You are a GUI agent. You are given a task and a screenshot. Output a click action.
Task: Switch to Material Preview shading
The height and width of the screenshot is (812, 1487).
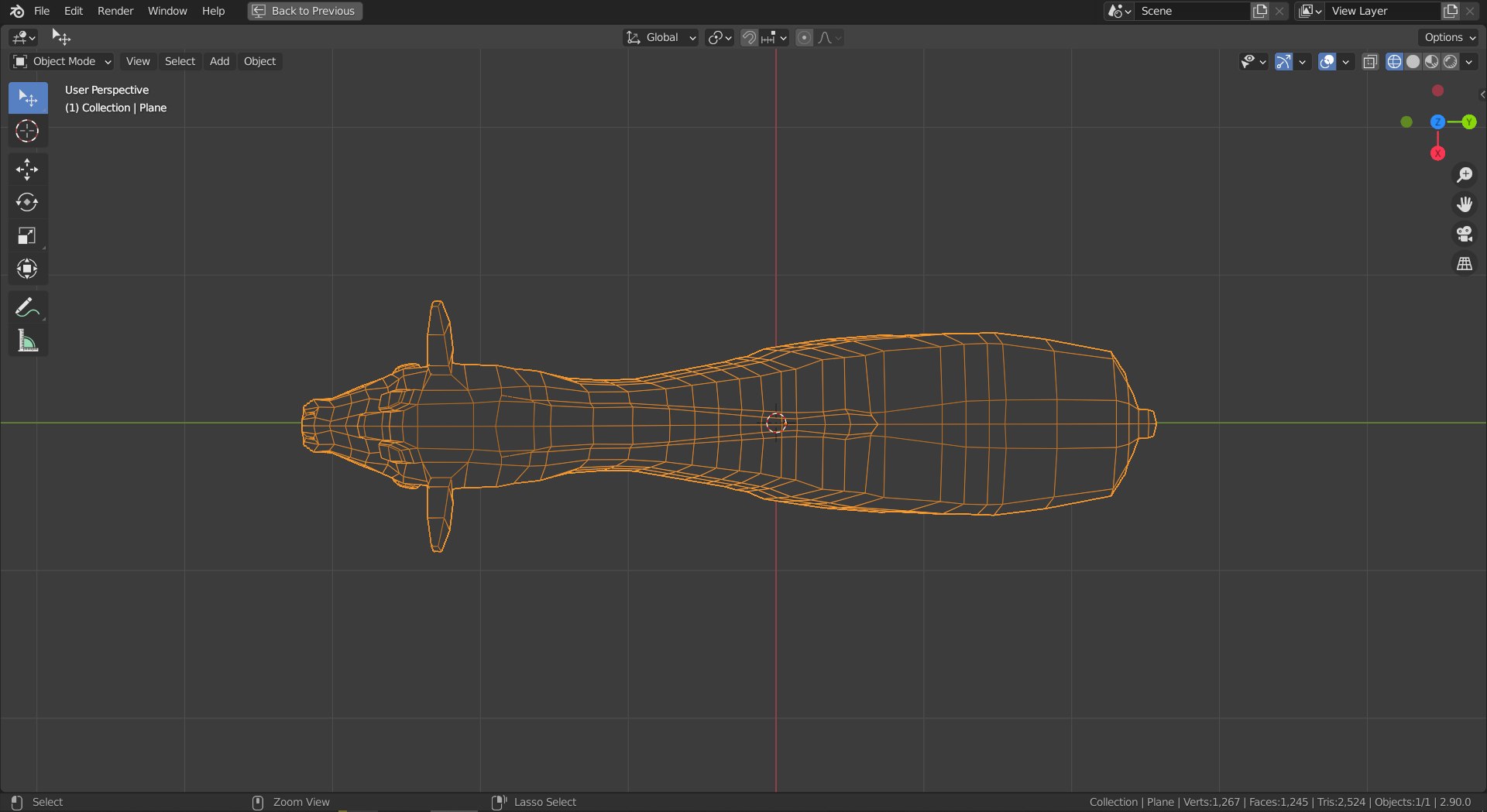coord(1431,61)
